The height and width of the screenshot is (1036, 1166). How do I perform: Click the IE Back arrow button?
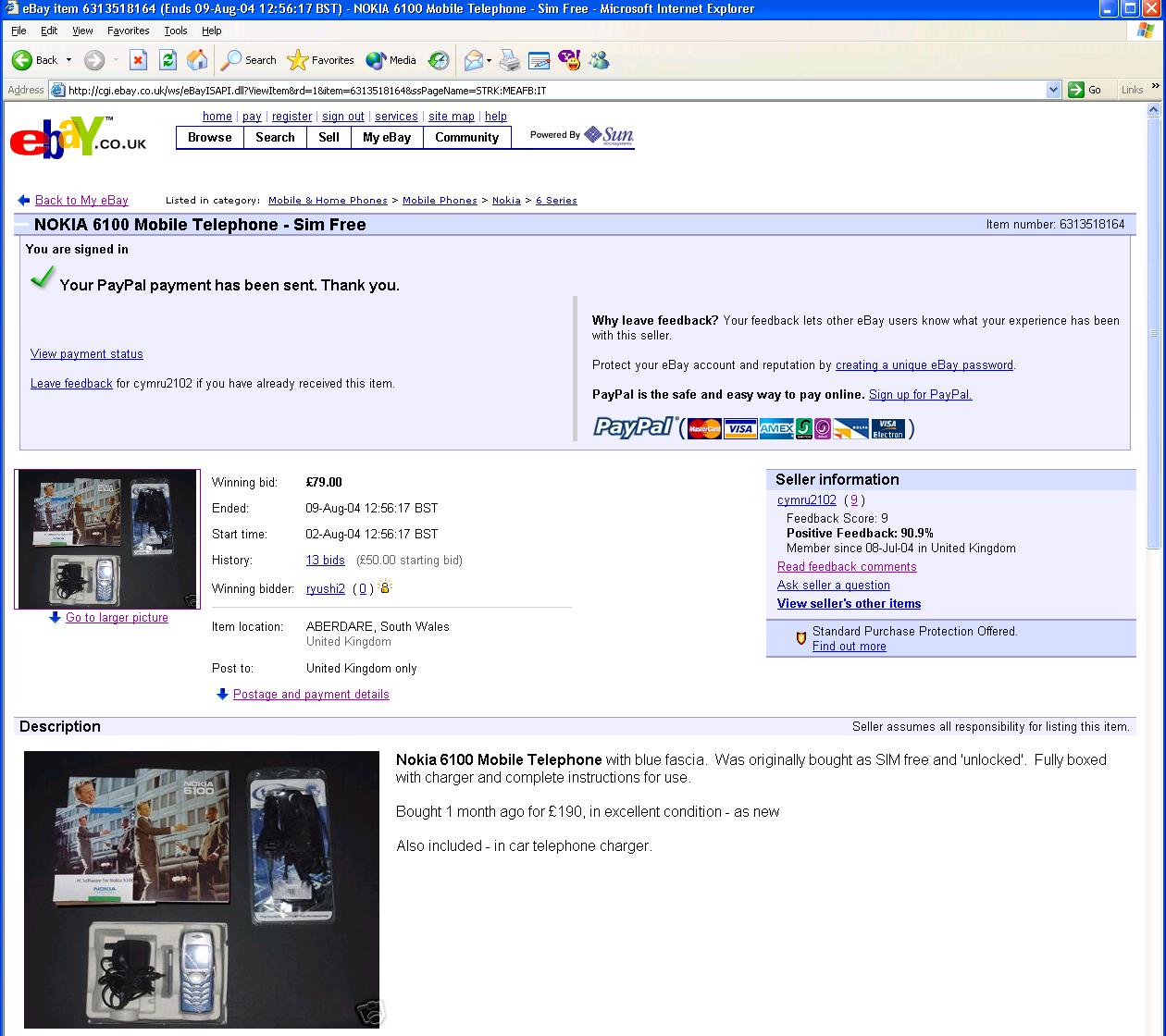coord(34,60)
